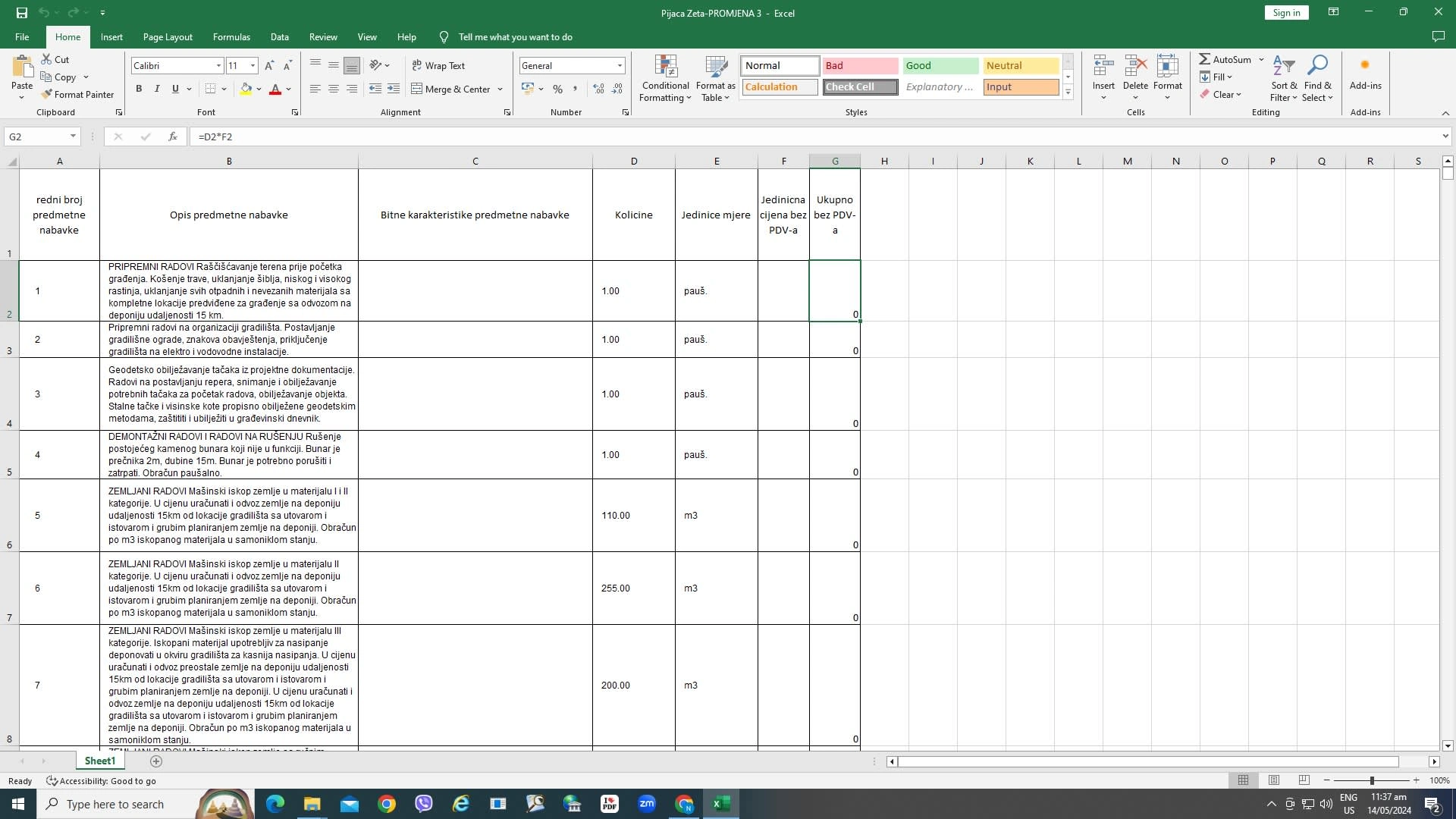Click the zoom slider handle
The width and height of the screenshot is (1456, 819).
click(x=1371, y=780)
